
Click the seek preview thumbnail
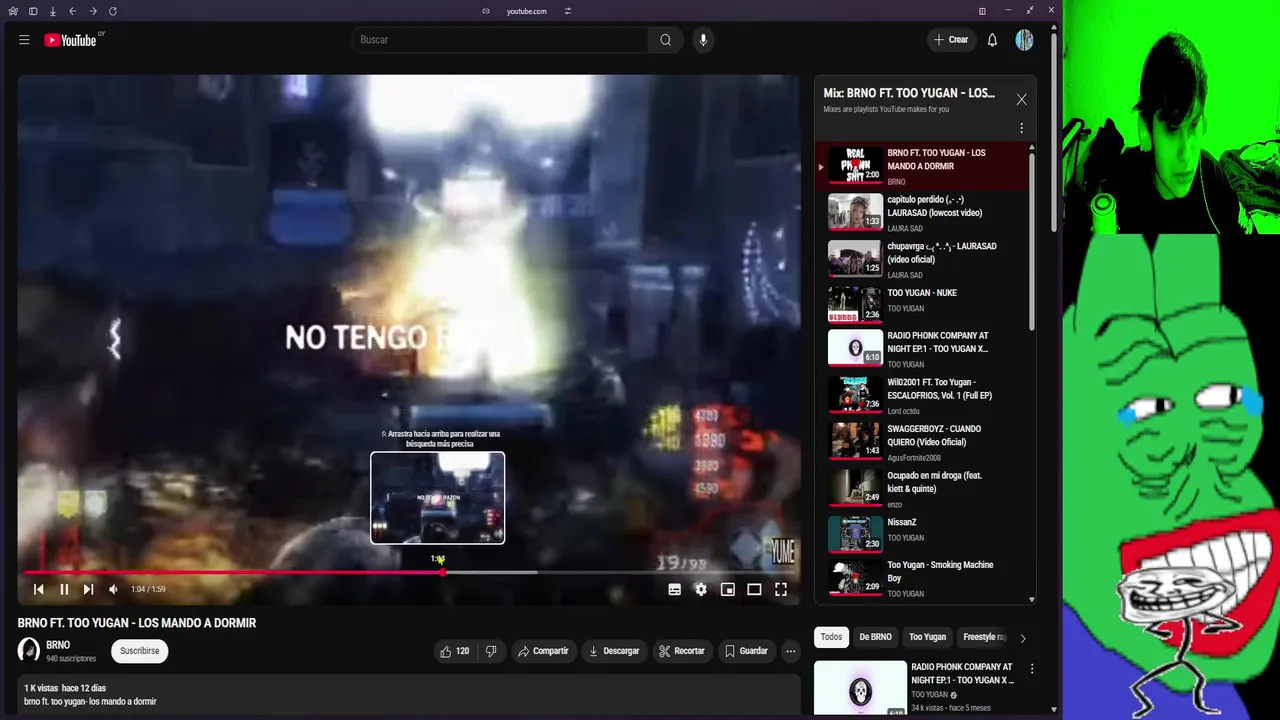click(438, 498)
